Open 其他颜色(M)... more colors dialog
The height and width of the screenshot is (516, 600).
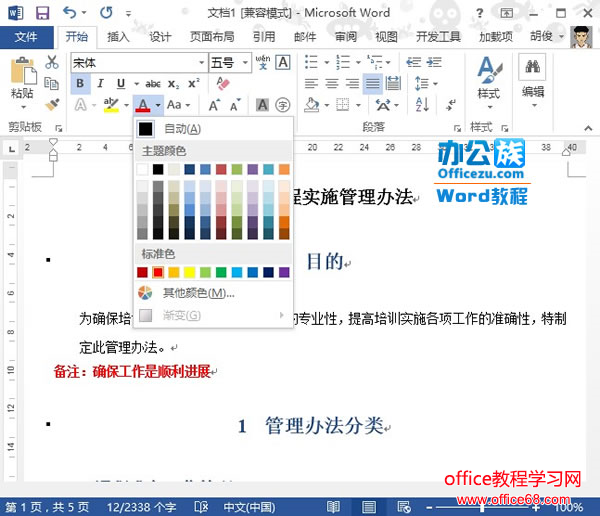[x=214, y=293]
